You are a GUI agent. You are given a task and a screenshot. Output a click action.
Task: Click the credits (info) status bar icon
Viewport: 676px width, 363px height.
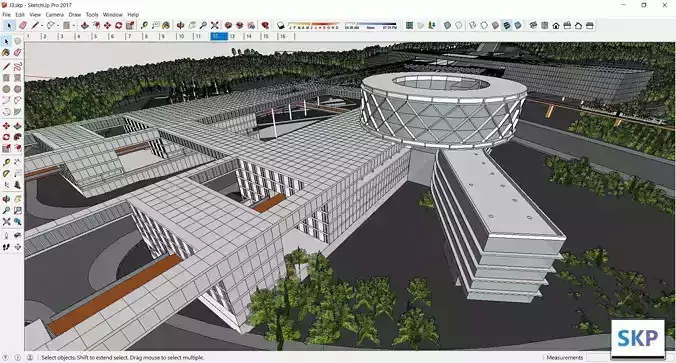click(18, 357)
